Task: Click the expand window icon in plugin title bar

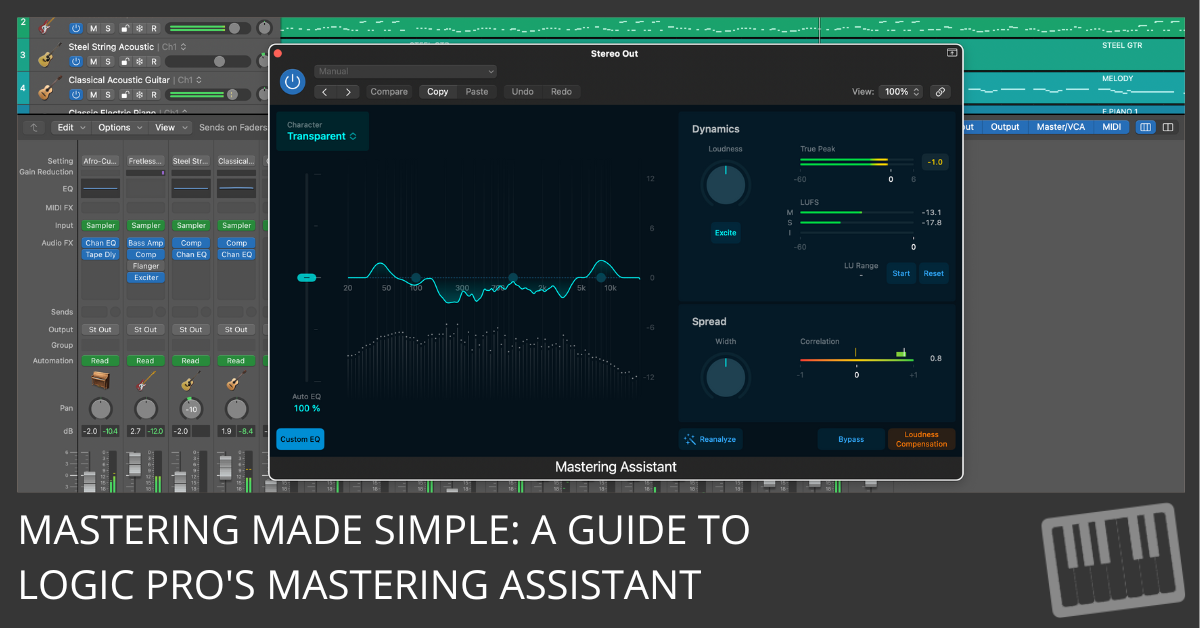Action: pyautogui.click(x=952, y=53)
